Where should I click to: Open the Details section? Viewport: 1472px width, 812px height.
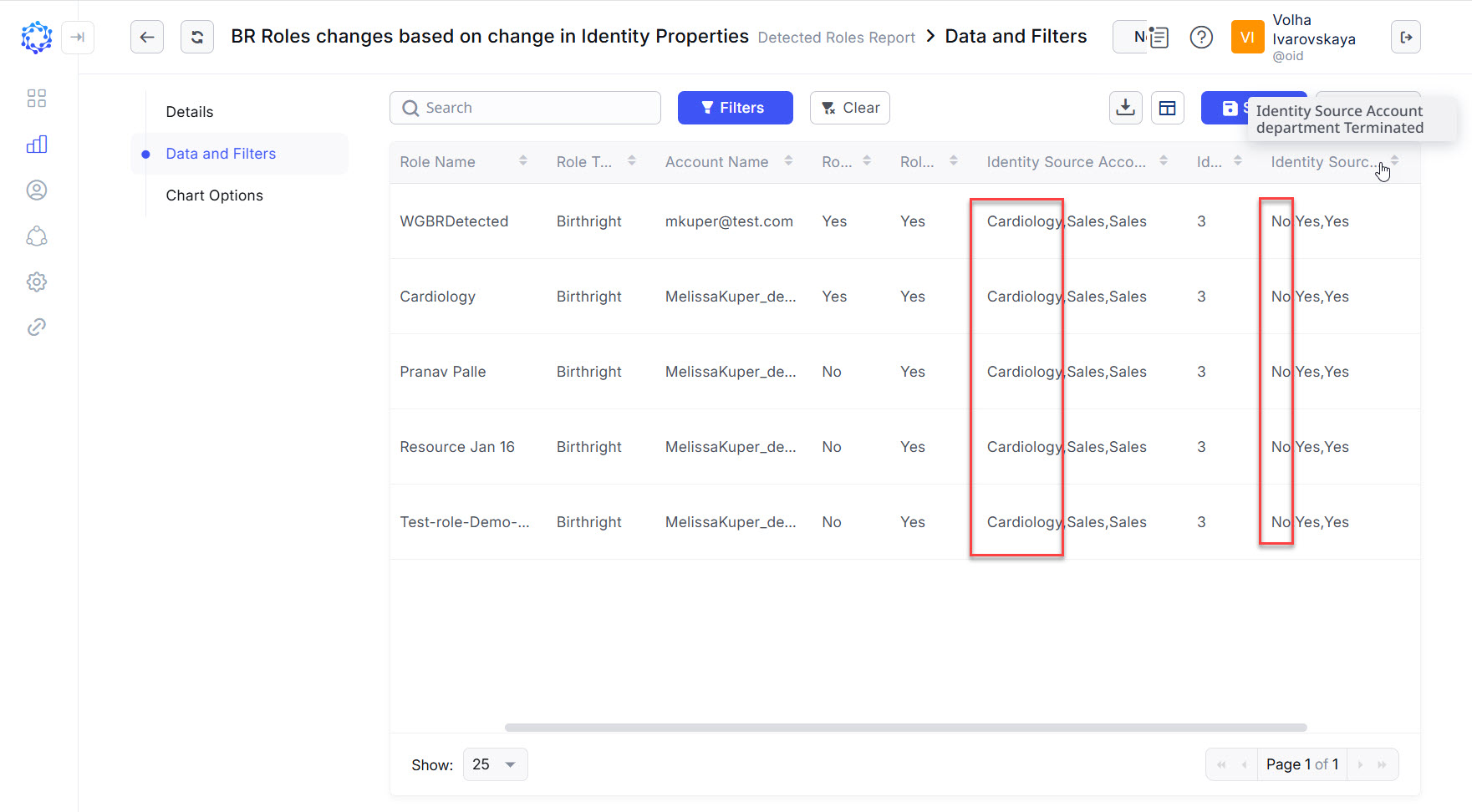[190, 112]
